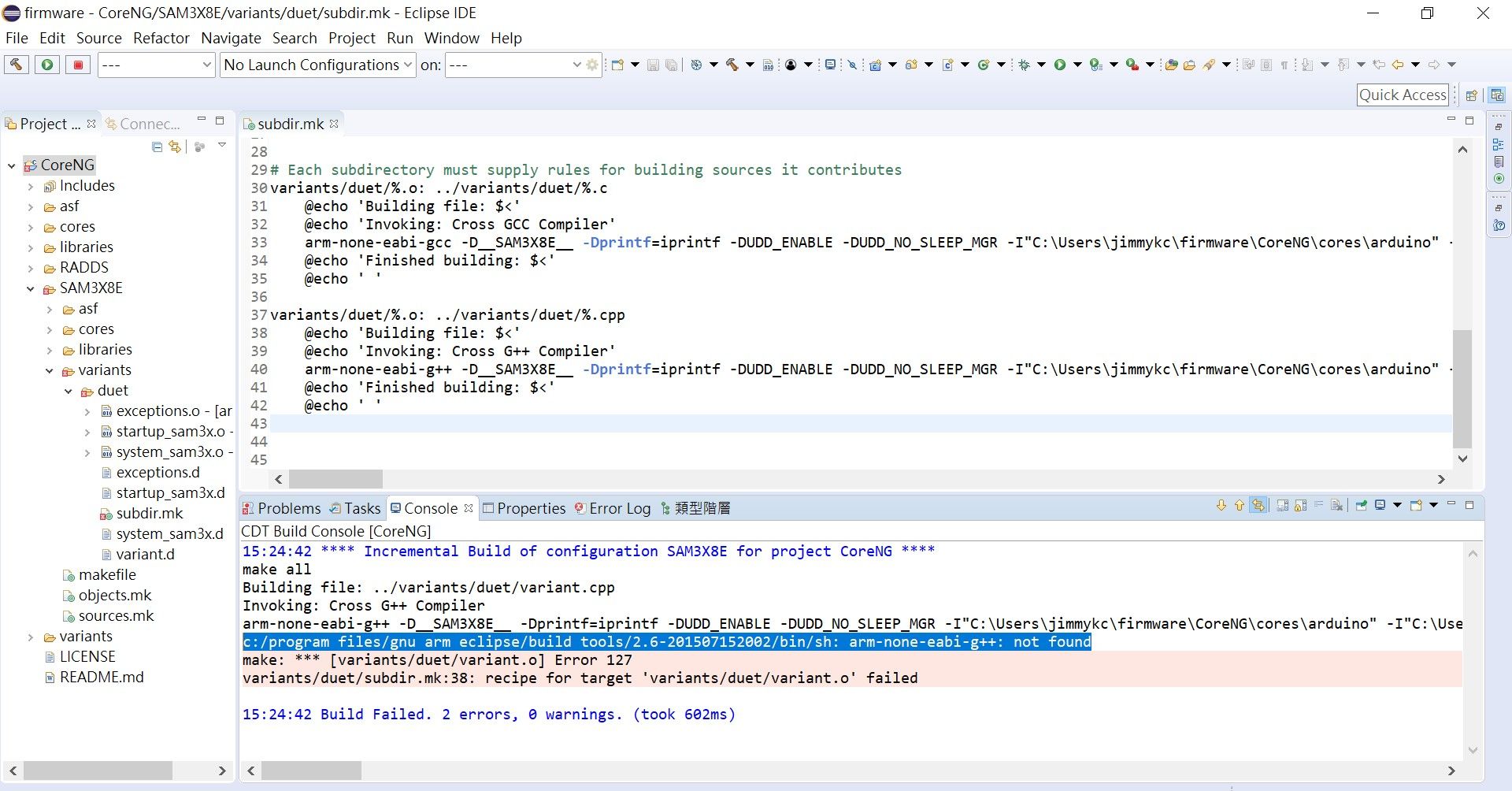Open launch configuration settings gear
This screenshot has height=791, width=1512.
[593, 65]
